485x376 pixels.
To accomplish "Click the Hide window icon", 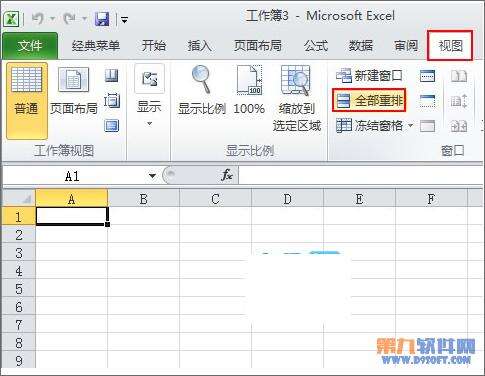I will (427, 101).
